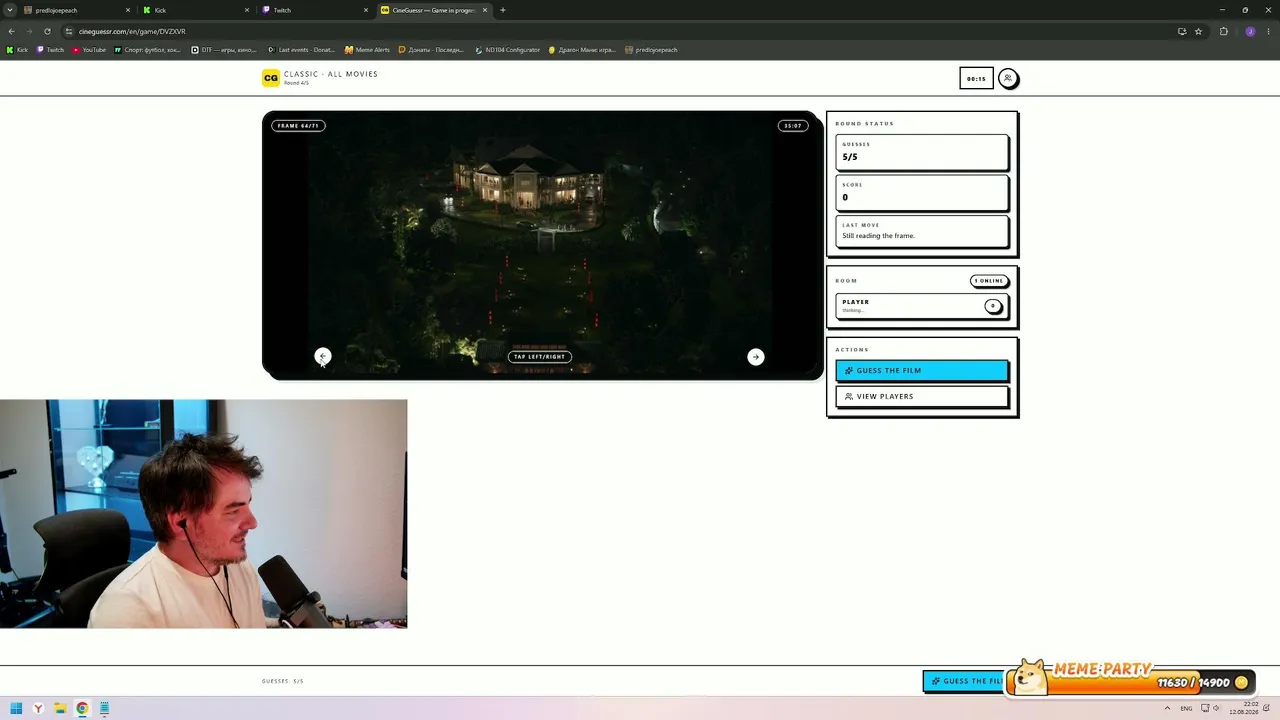Click the player's score circle in Room panel
Screen dimensions: 1280x720
coord(993,306)
